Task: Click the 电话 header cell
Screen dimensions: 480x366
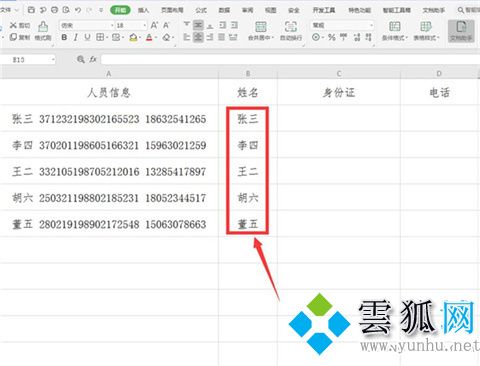Action: (440, 92)
